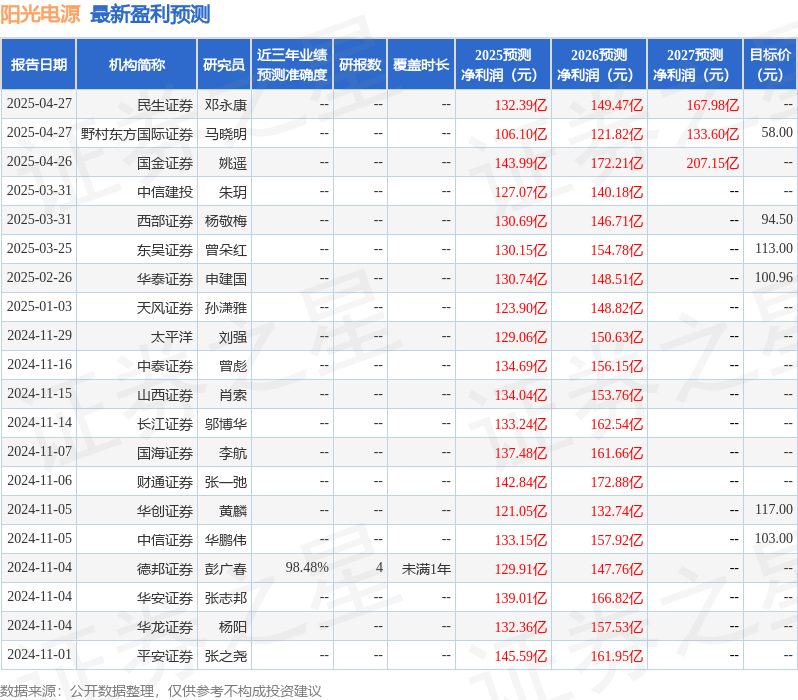Select the 报告日期 column header
The image size is (798, 700).
(x=39, y=65)
